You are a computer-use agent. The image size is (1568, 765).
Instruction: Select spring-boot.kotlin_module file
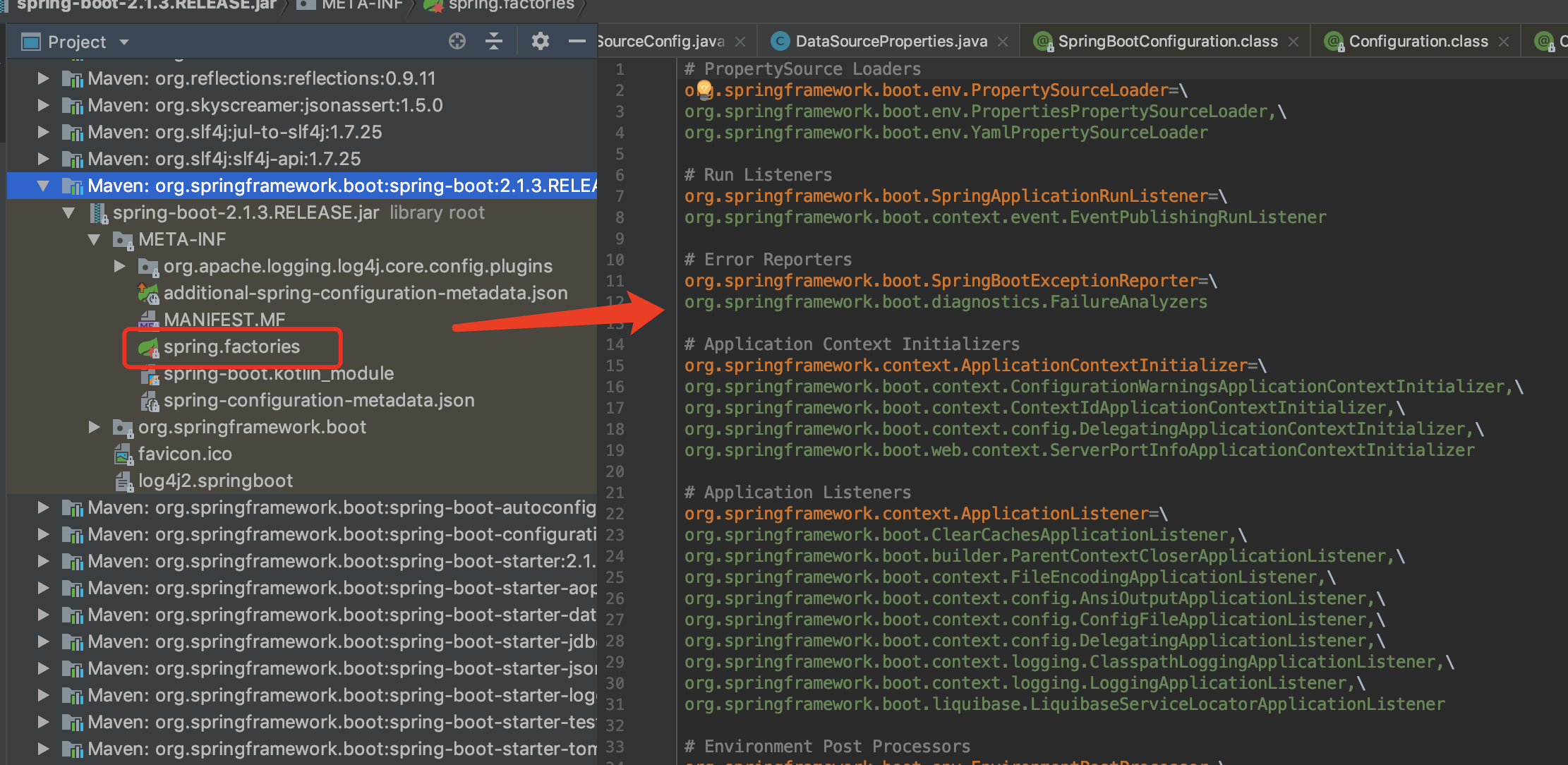tap(279, 373)
